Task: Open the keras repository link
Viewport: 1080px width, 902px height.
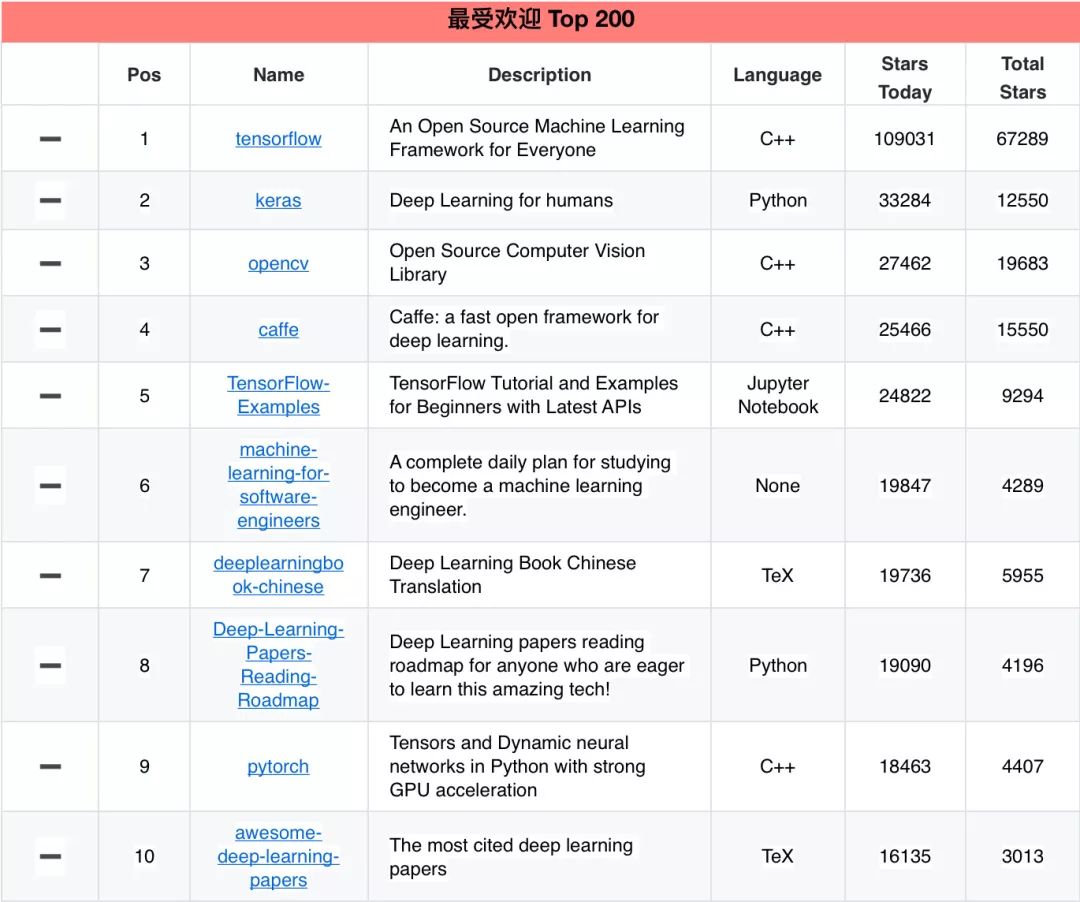Action: (278, 200)
